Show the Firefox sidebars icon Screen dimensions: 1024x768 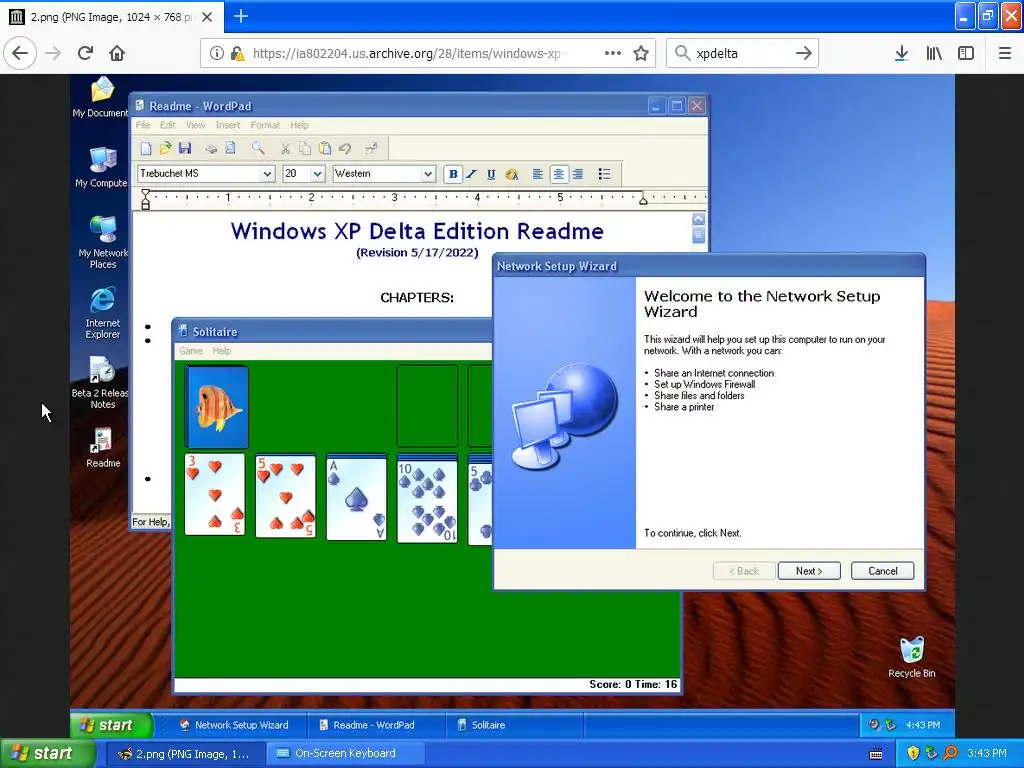[x=966, y=53]
